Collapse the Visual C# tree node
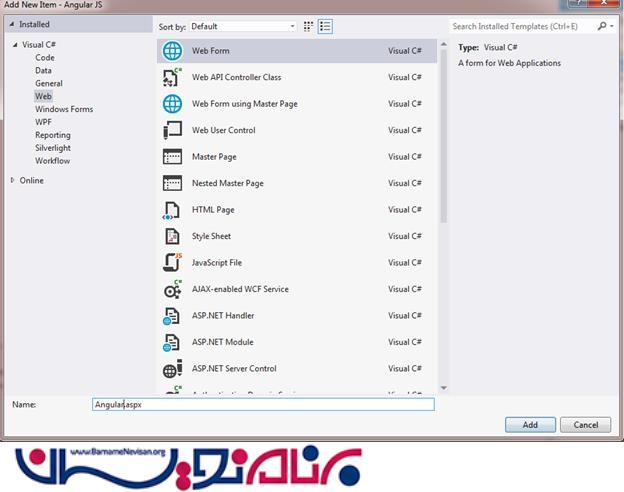The height and width of the screenshot is (492, 624). (15, 45)
